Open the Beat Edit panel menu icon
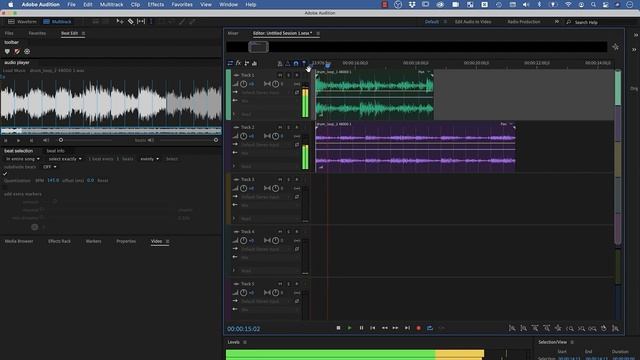The width and height of the screenshot is (640, 360). click(x=83, y=33)
